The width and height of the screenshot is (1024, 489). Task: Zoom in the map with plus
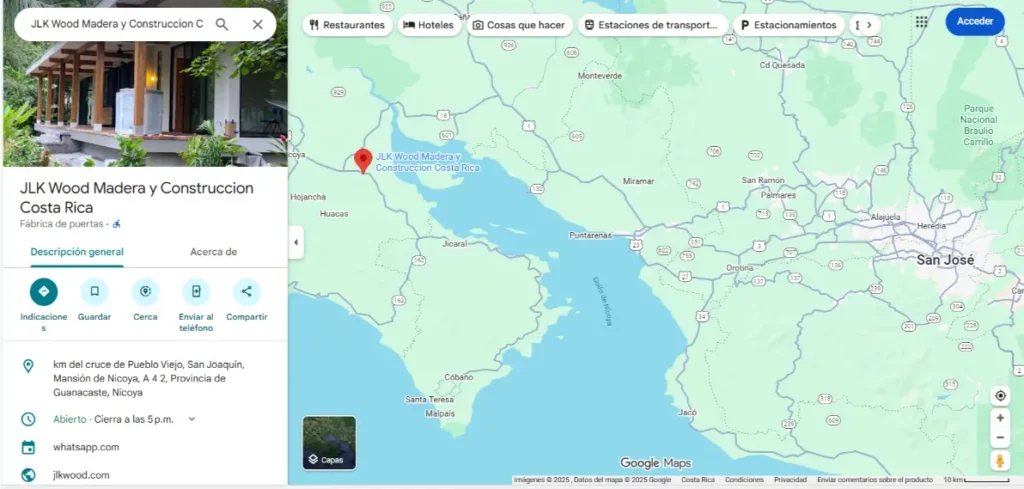click(x=1000, y=418)
